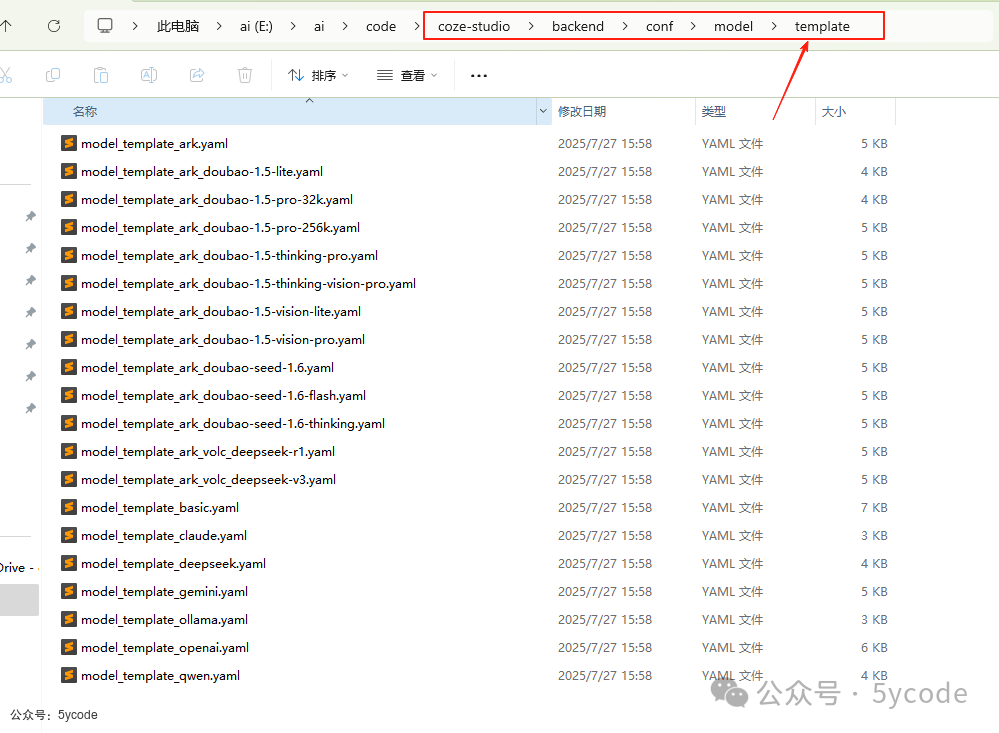Viewport: 999px width, 733px height.
Task: Click the template breadcrumb segment
Action: 823,26
